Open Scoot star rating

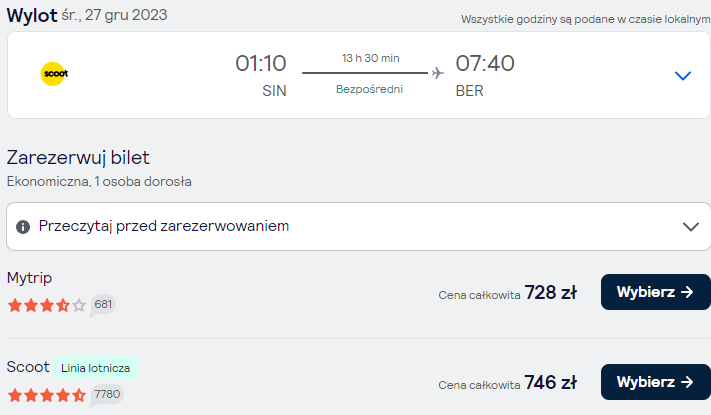pos(47,395)
